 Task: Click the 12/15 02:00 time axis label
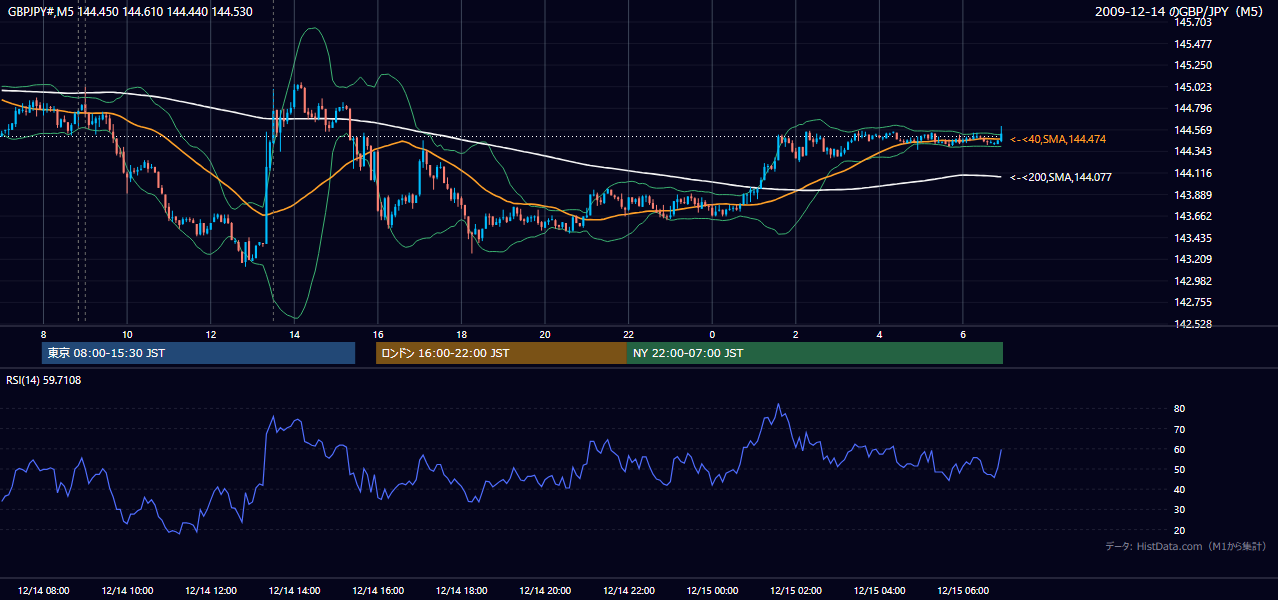pyautogui.click(x=796, y=590)
